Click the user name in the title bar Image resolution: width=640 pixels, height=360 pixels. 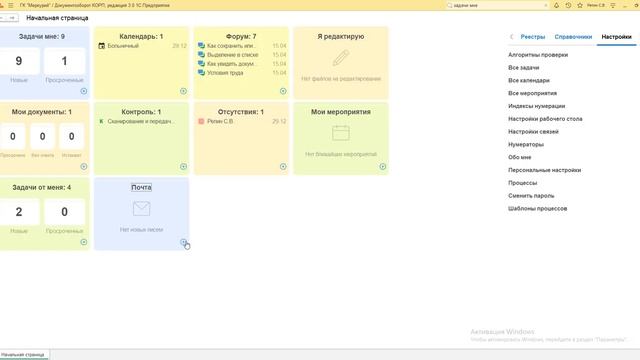click(596, 5)
